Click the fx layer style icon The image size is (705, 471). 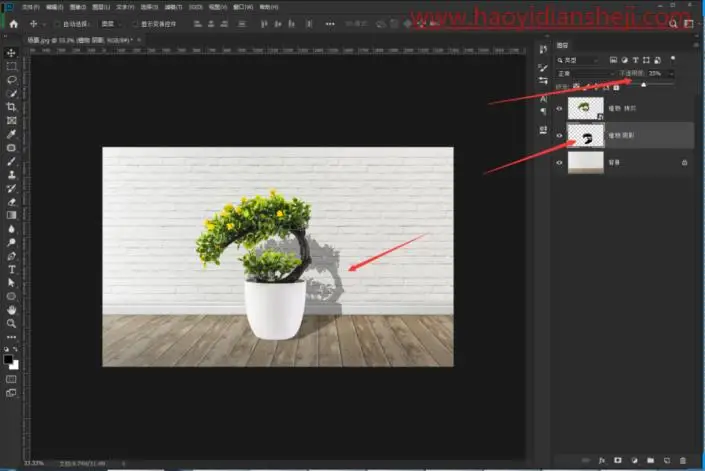(602, 460)
